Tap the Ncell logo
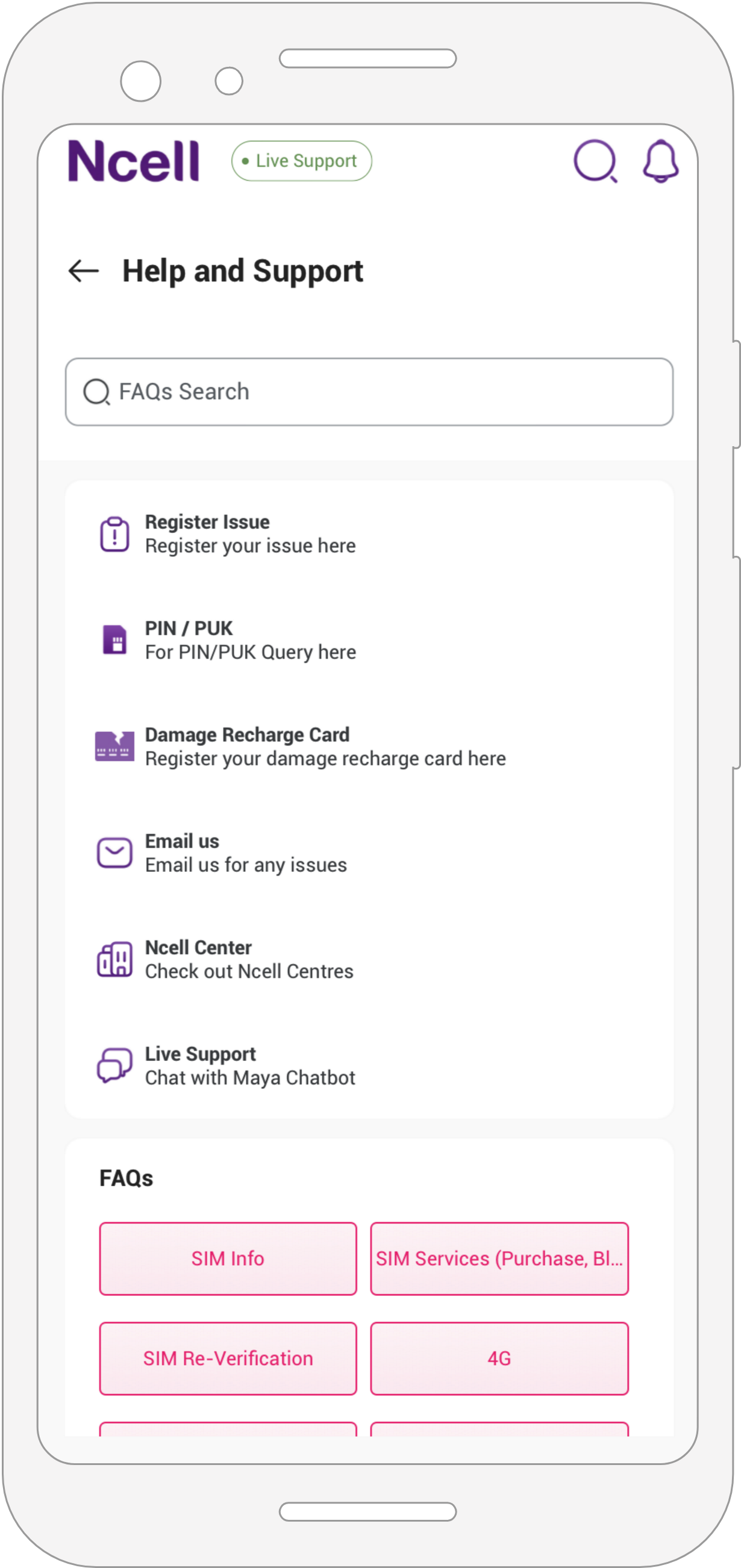The height and width of the screenshot is (1568, 741). pyautogui.click(x=133, y=161)
